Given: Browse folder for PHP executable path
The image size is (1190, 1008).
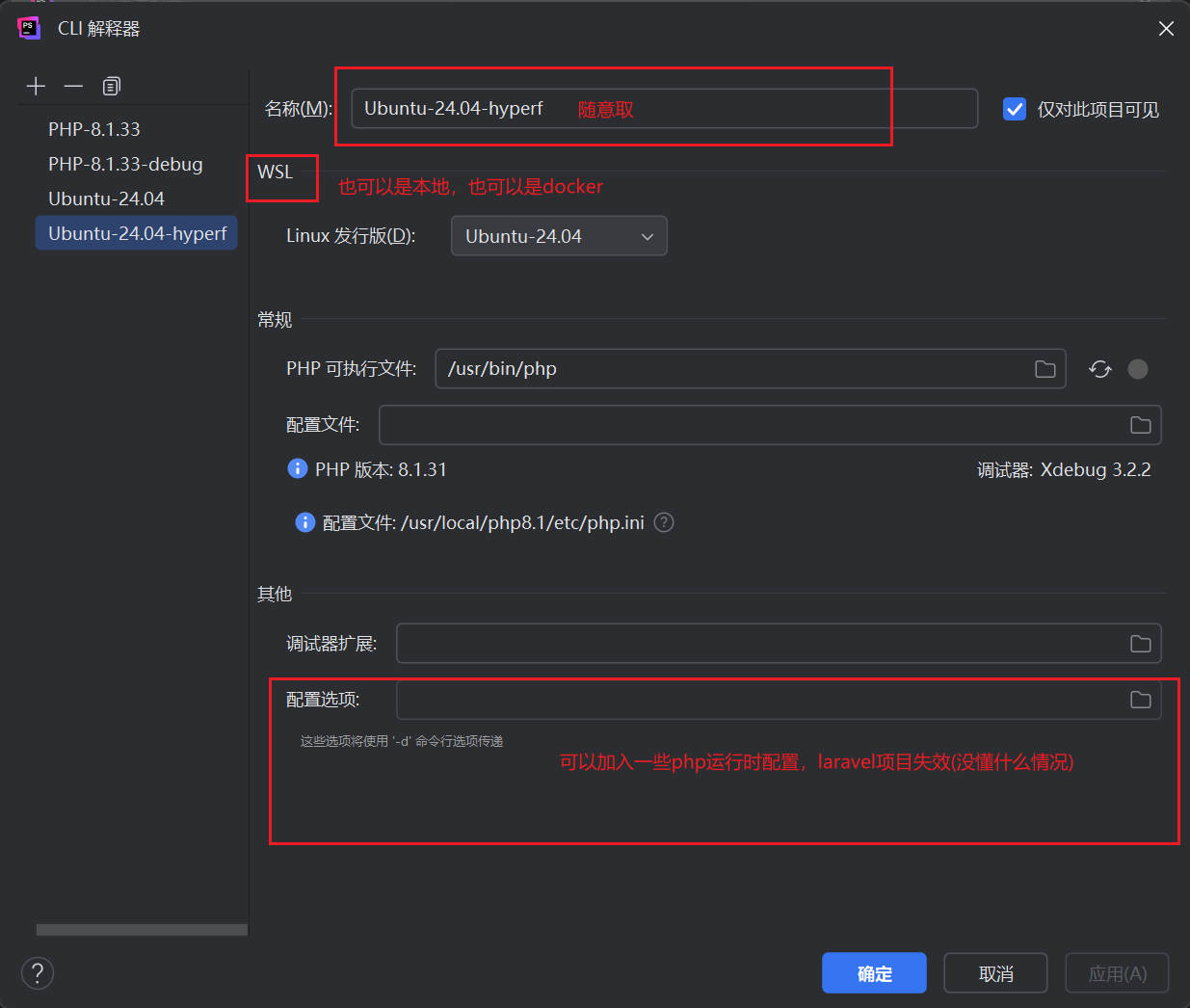Looking at the screenshot, I should click(1045, 369).
